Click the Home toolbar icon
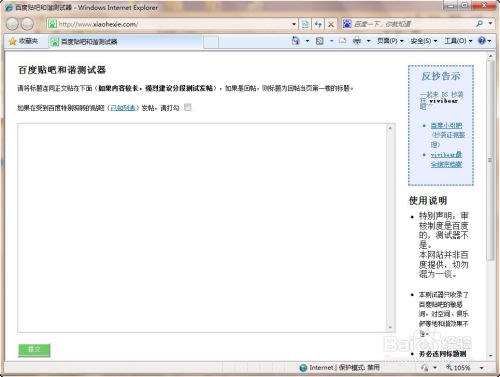This screenshot has width=500, height=377. (x=296, y=41)
